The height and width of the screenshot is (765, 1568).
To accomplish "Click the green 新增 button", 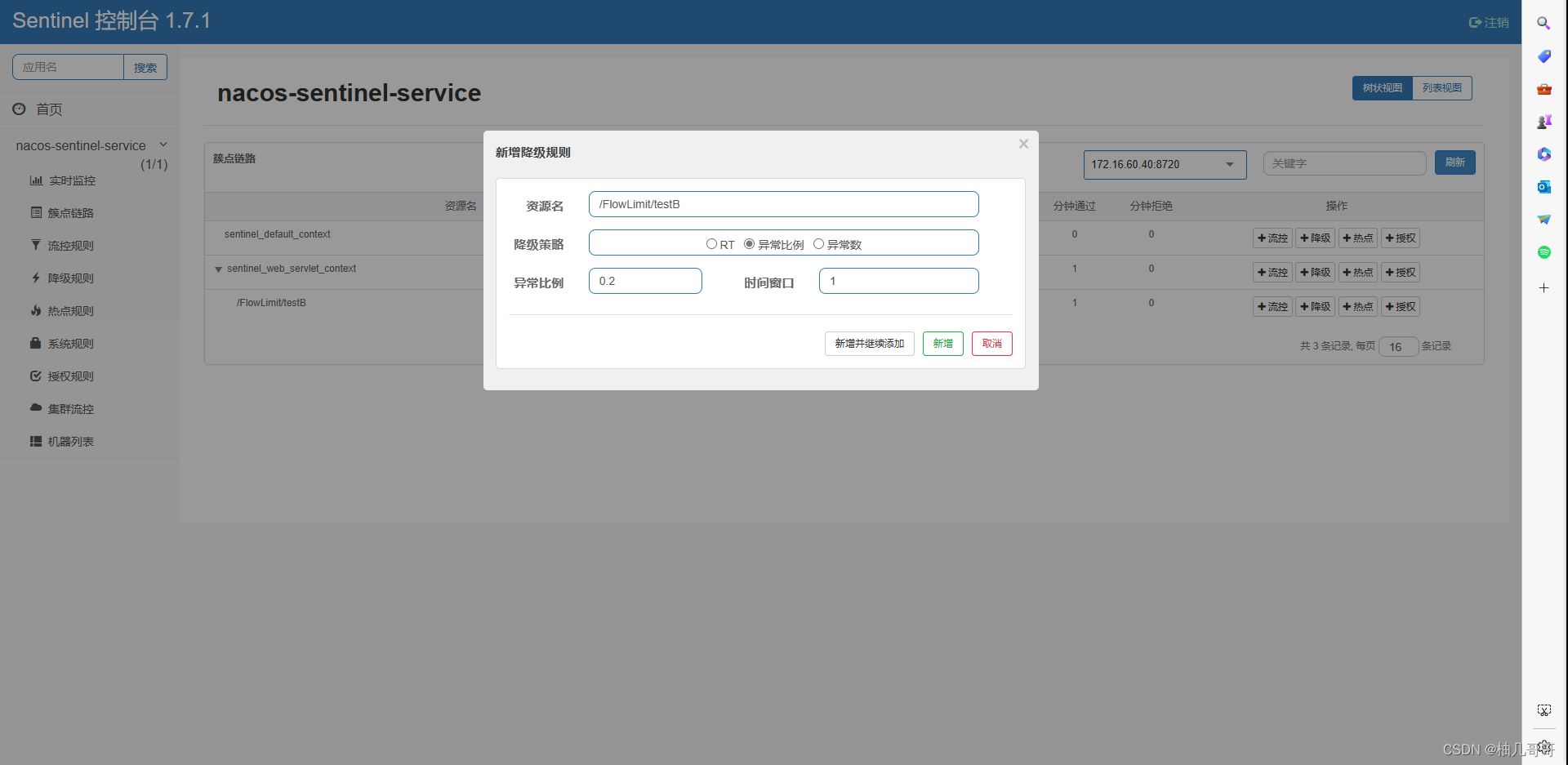I will point(942,344).
